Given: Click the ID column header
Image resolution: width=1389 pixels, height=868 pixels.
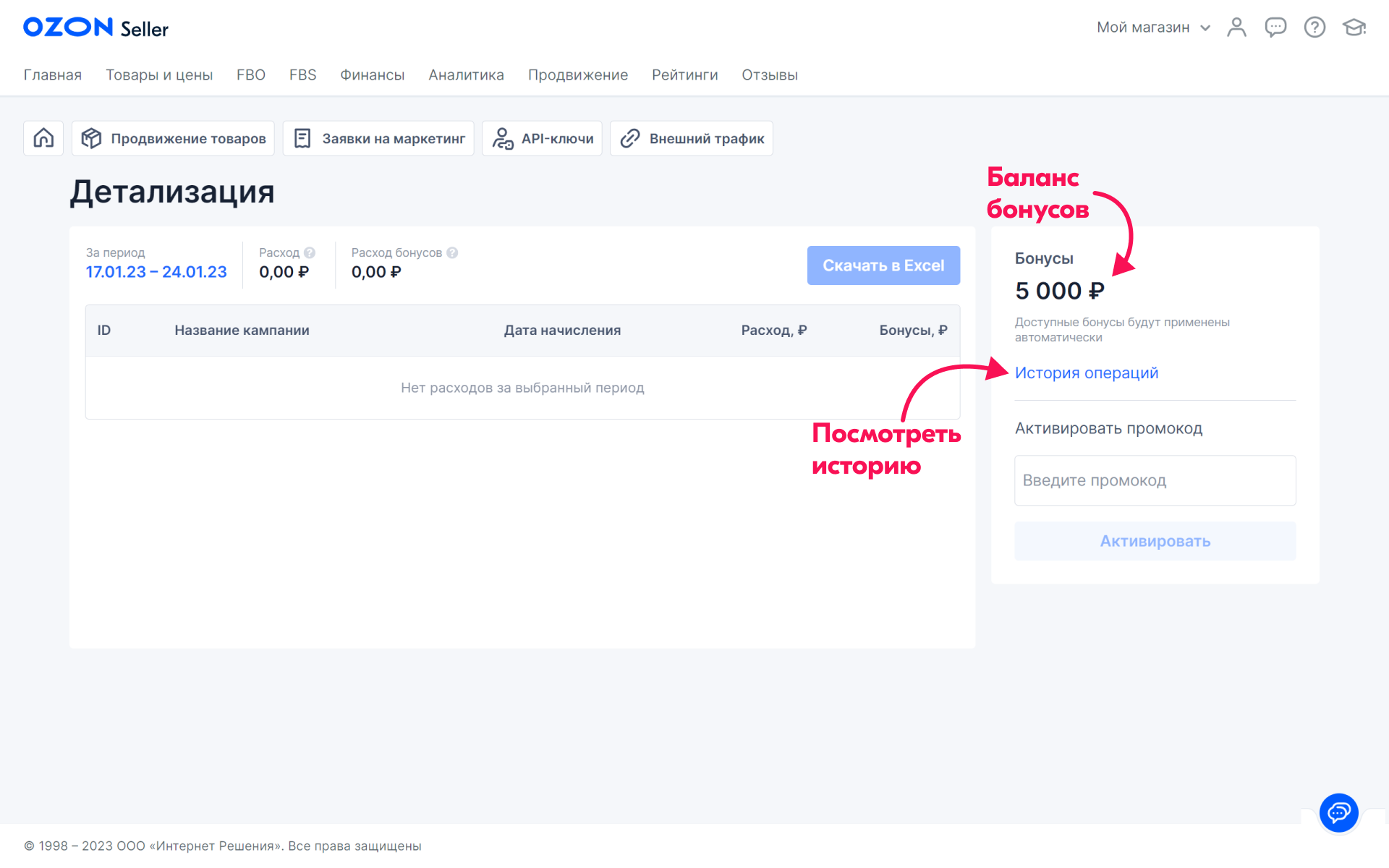Looking at the screenshot, I should click(104, 330).
